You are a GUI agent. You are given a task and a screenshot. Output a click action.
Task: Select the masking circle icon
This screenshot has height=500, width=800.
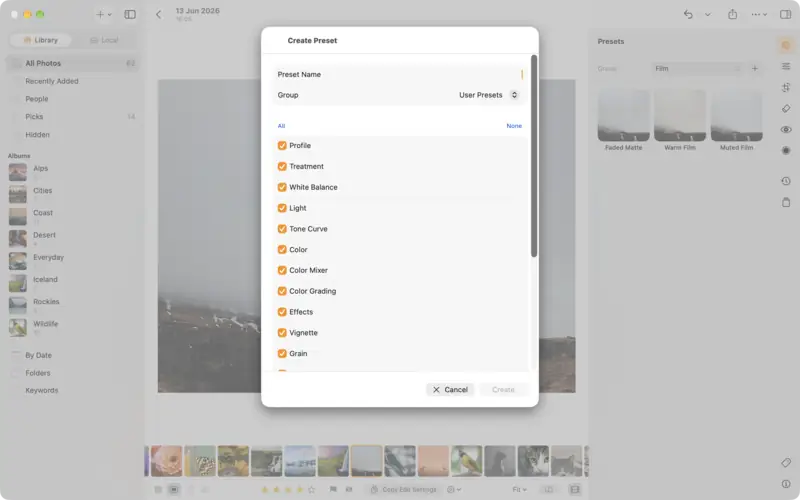tap(786, 151)
